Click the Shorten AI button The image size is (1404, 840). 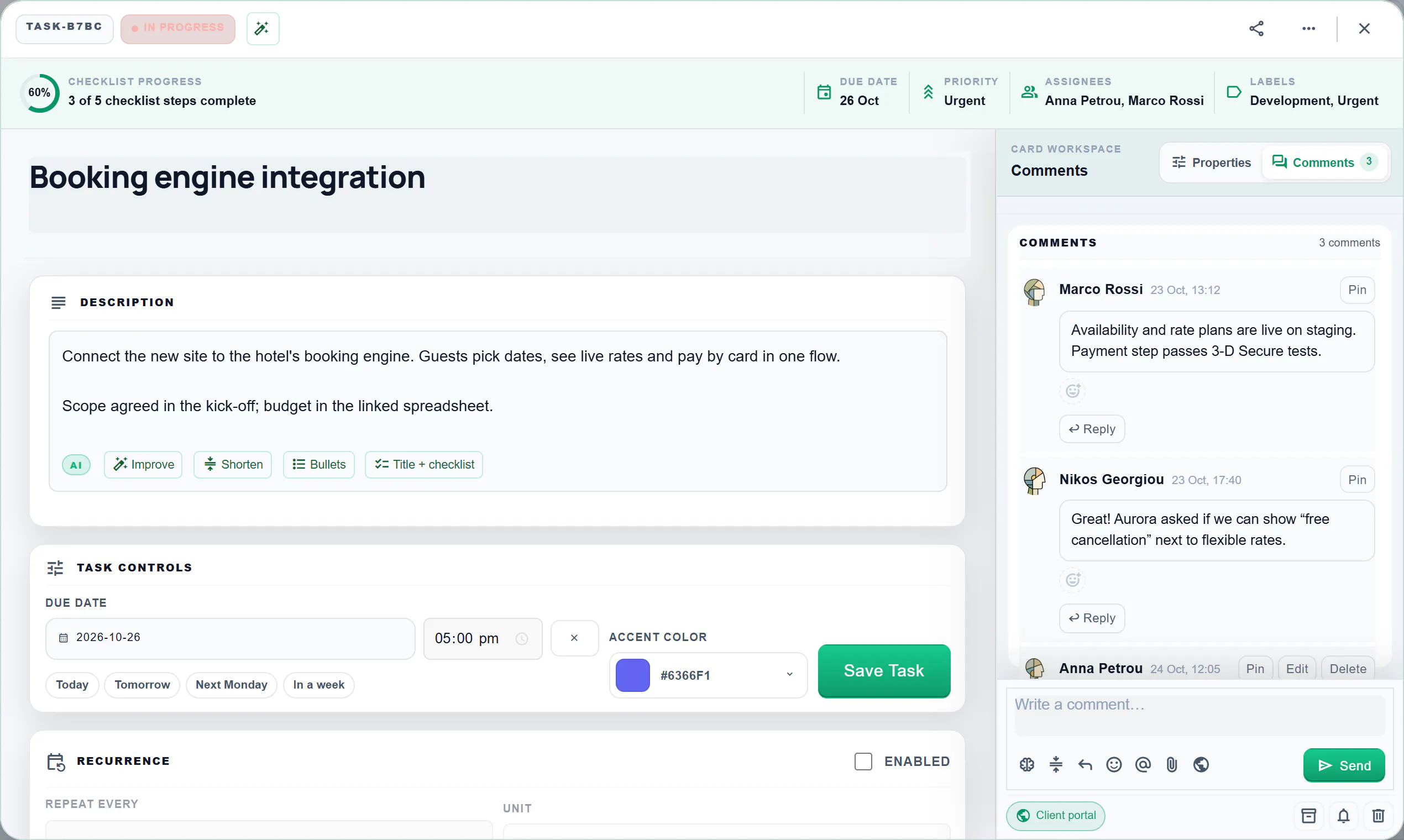coord(233,465)
